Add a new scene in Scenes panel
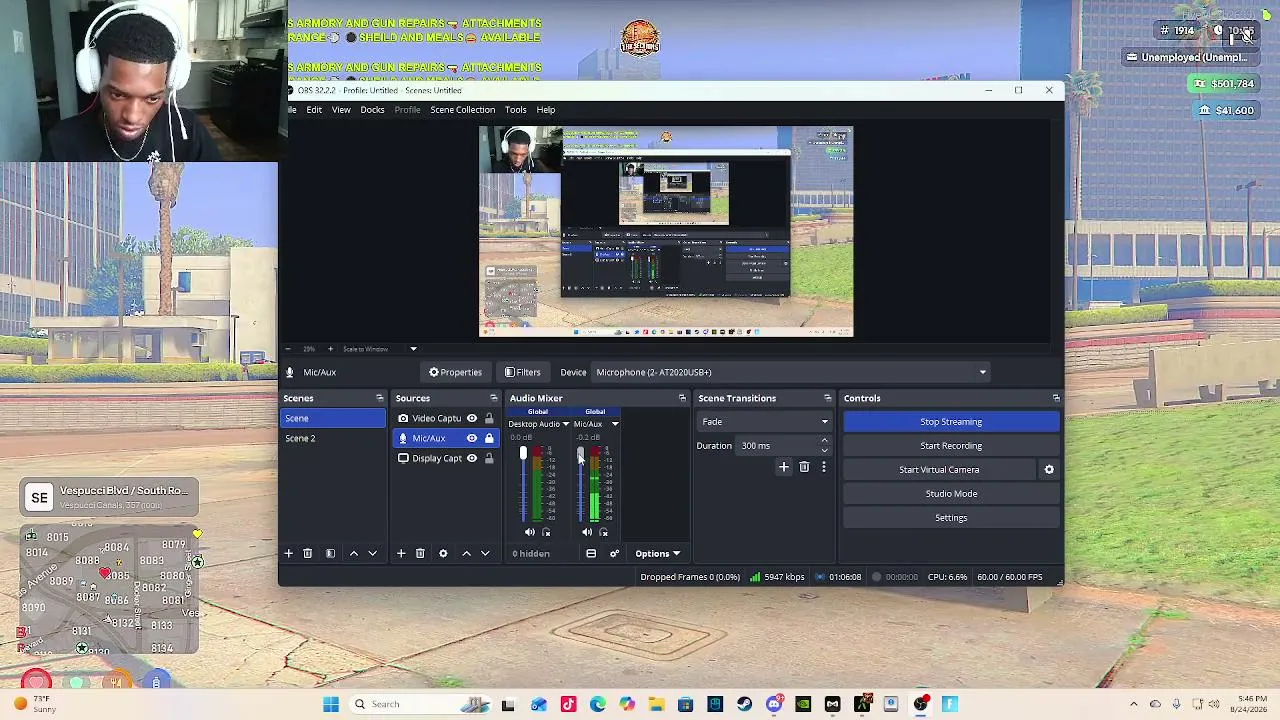The image size is (1280, 720). [x=288, y=553]
